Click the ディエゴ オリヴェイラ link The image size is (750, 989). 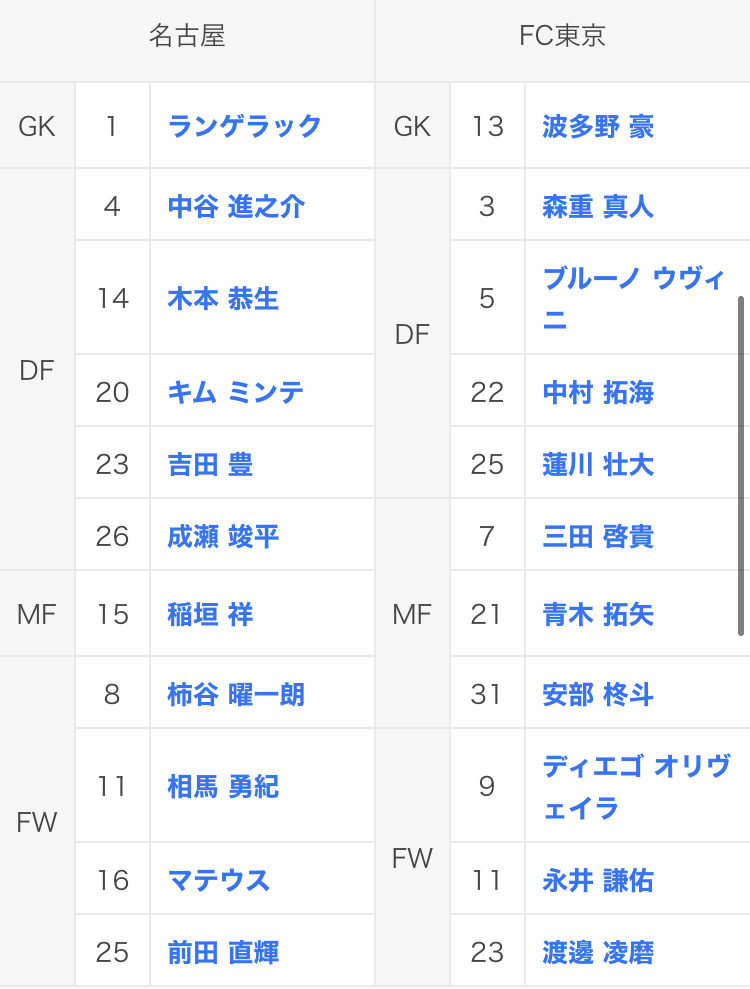click(x=636, y=787)
